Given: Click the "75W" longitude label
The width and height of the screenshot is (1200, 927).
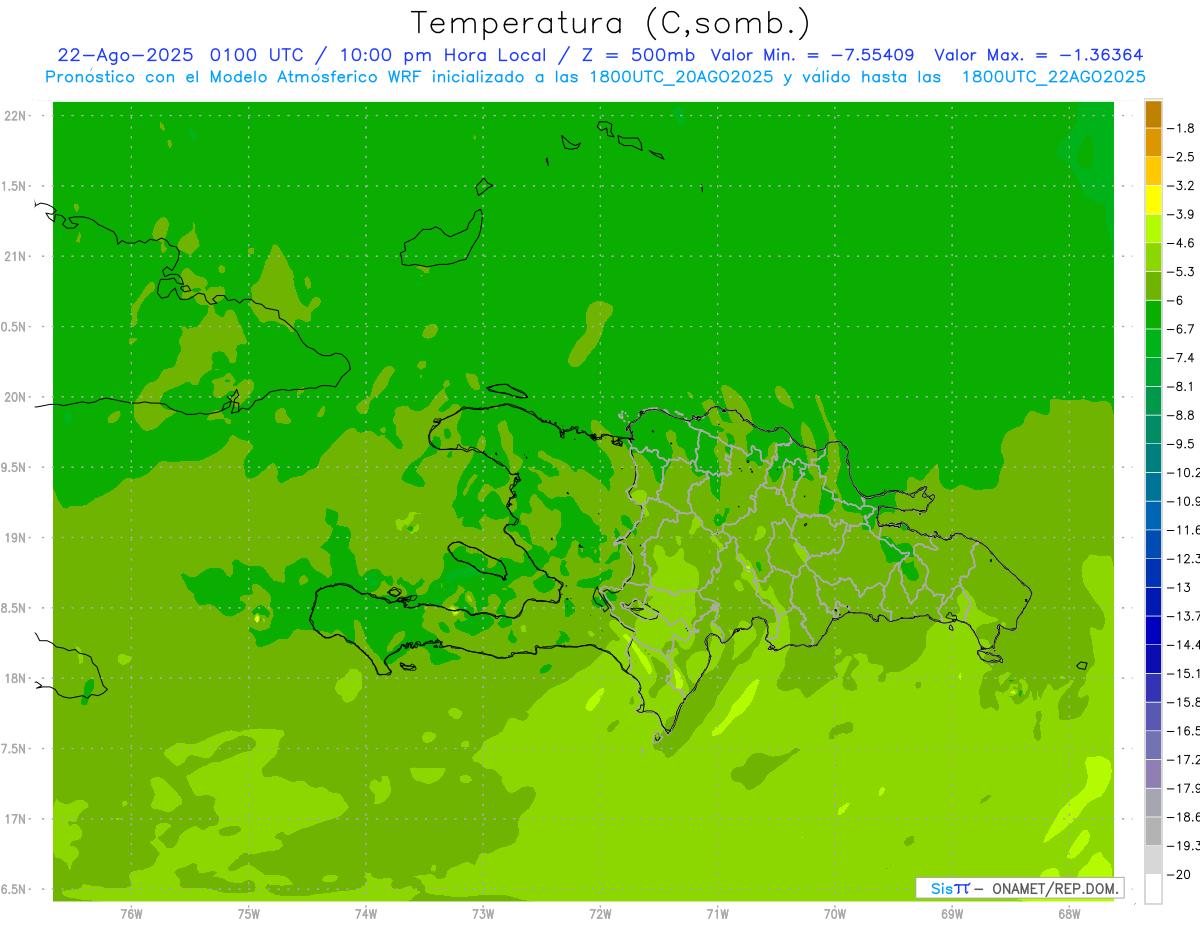Looking at the screenshot, I should [x=249, y=913].
